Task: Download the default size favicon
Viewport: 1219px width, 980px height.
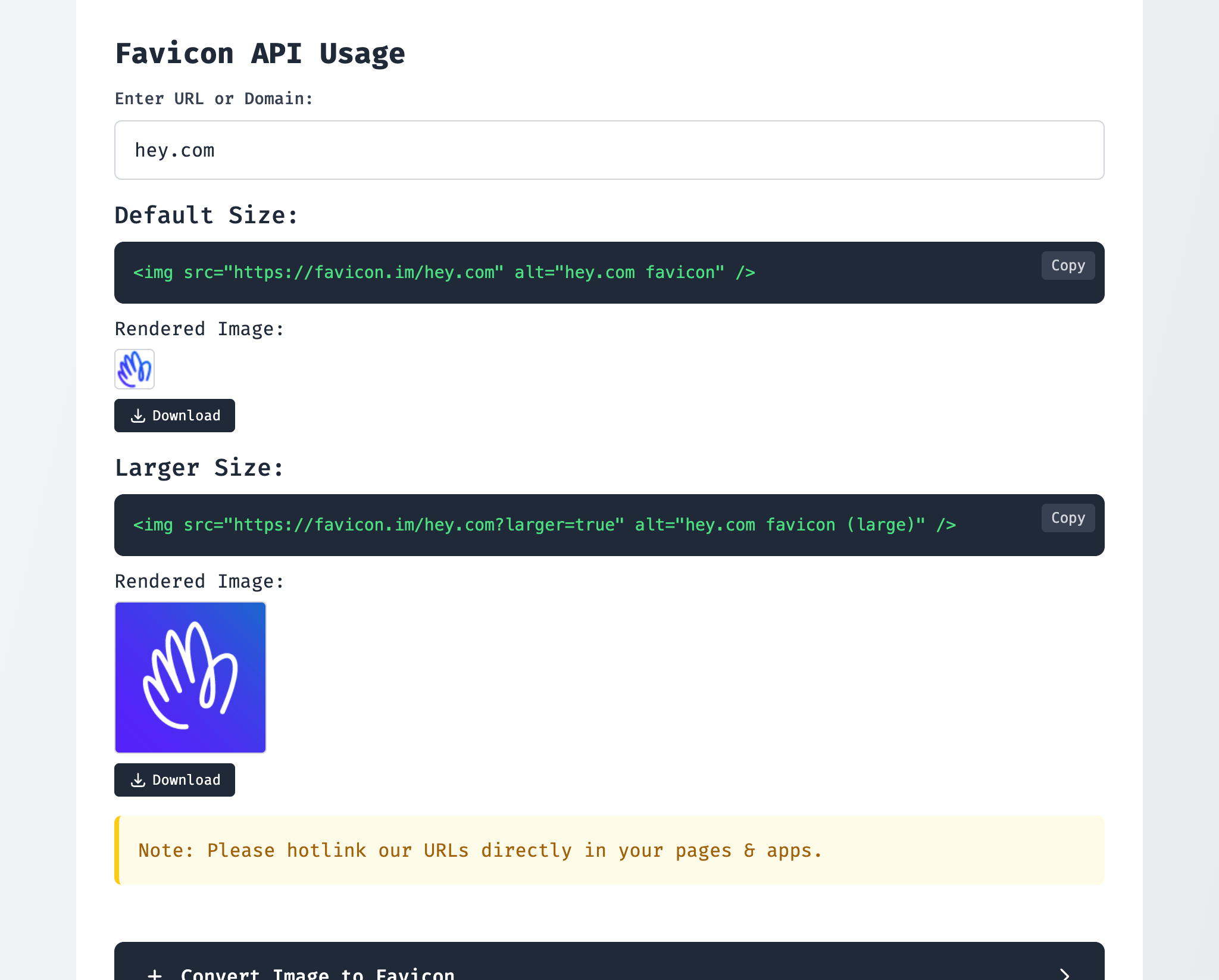Action: 174,416
